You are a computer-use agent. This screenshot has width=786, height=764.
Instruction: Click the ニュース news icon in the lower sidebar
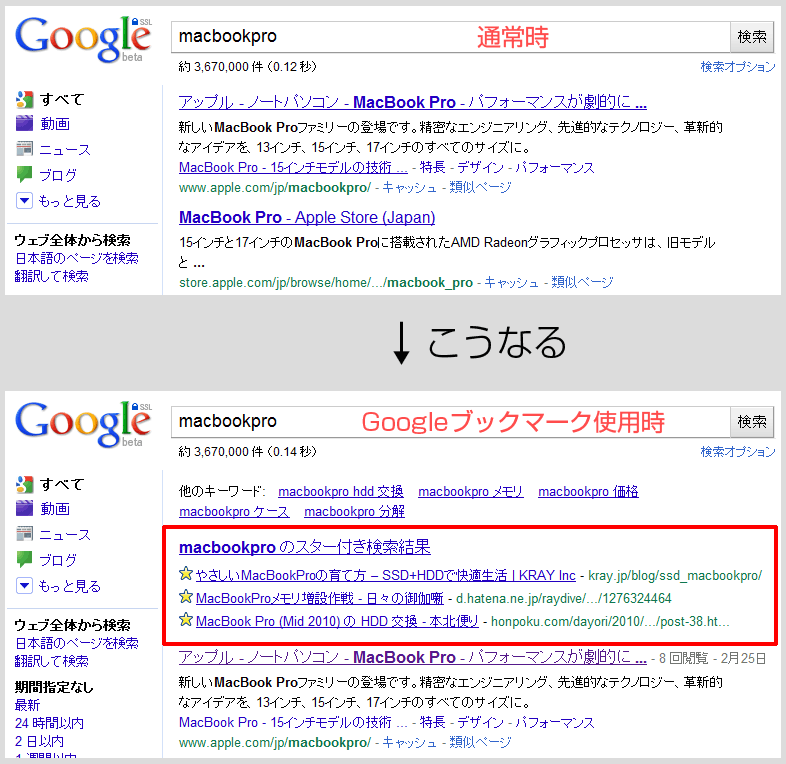(25, 534)
